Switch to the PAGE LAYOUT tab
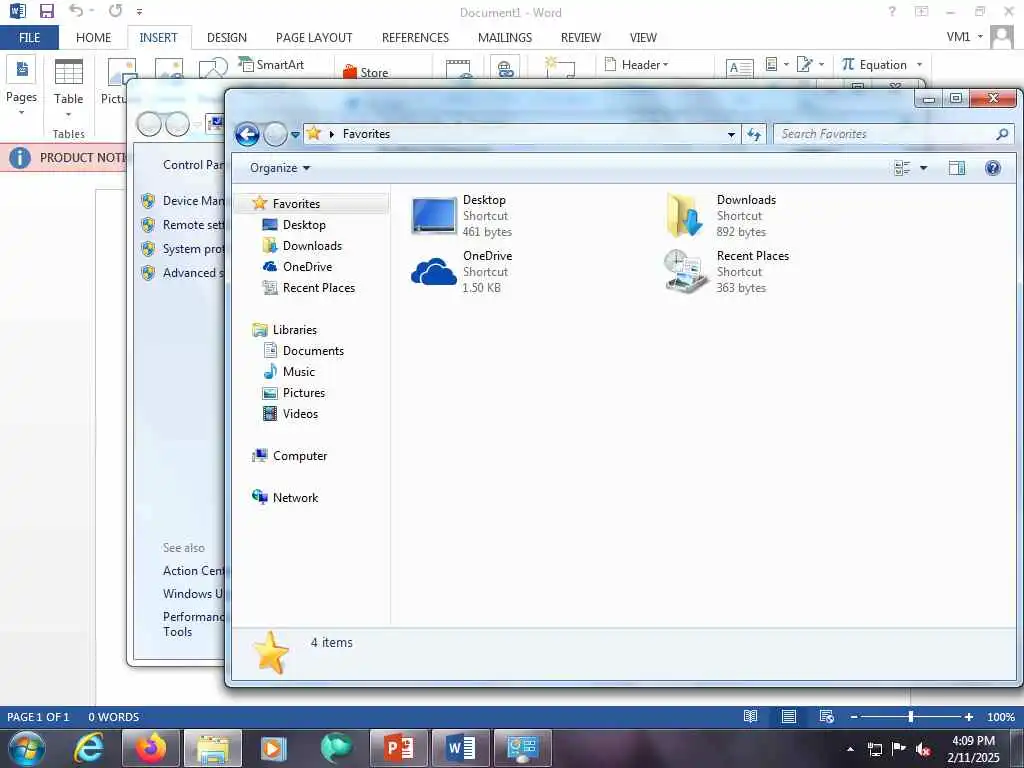Screen dimensions: 1024x768 coord(313,37)
